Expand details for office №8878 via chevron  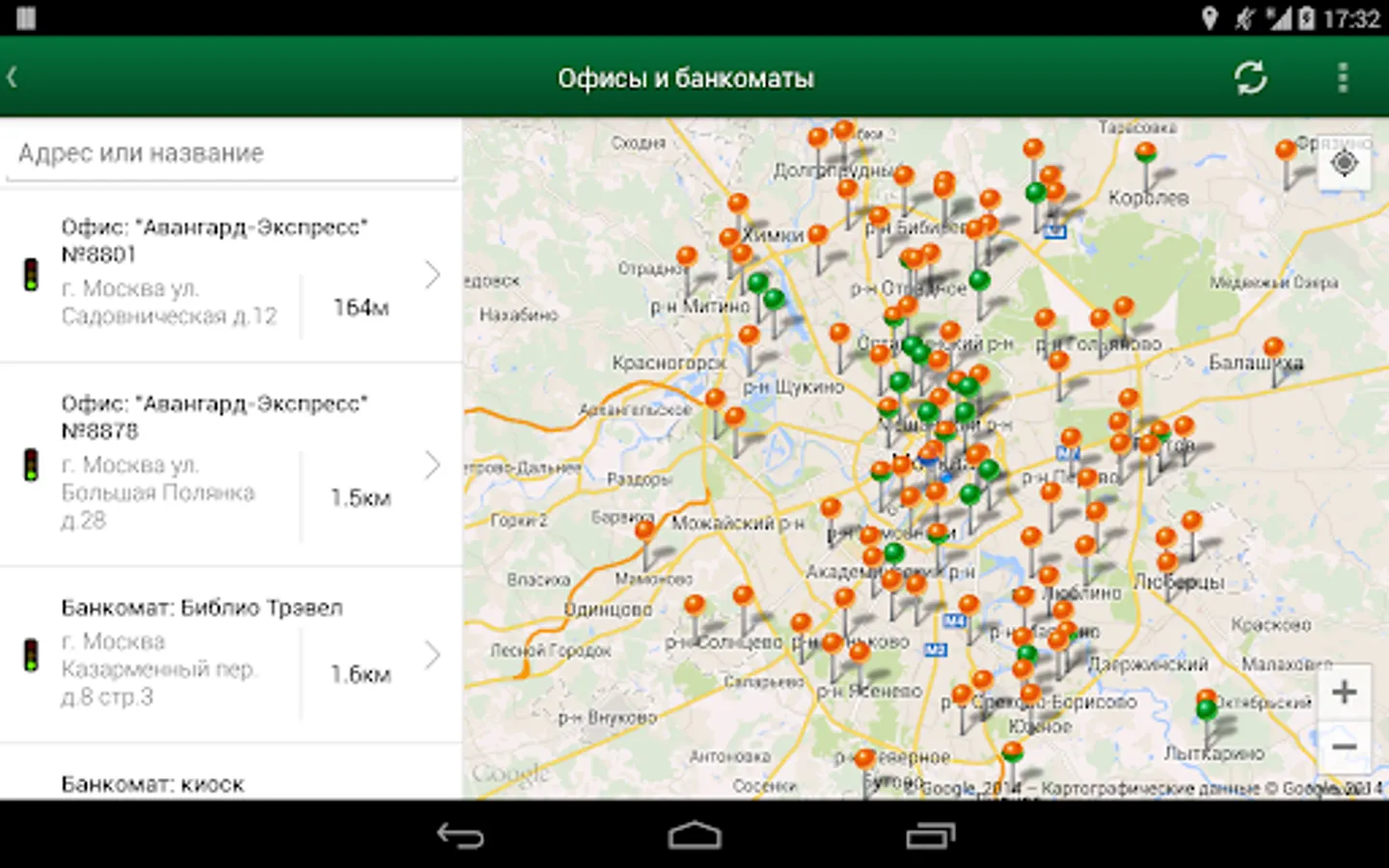(433, 465)
